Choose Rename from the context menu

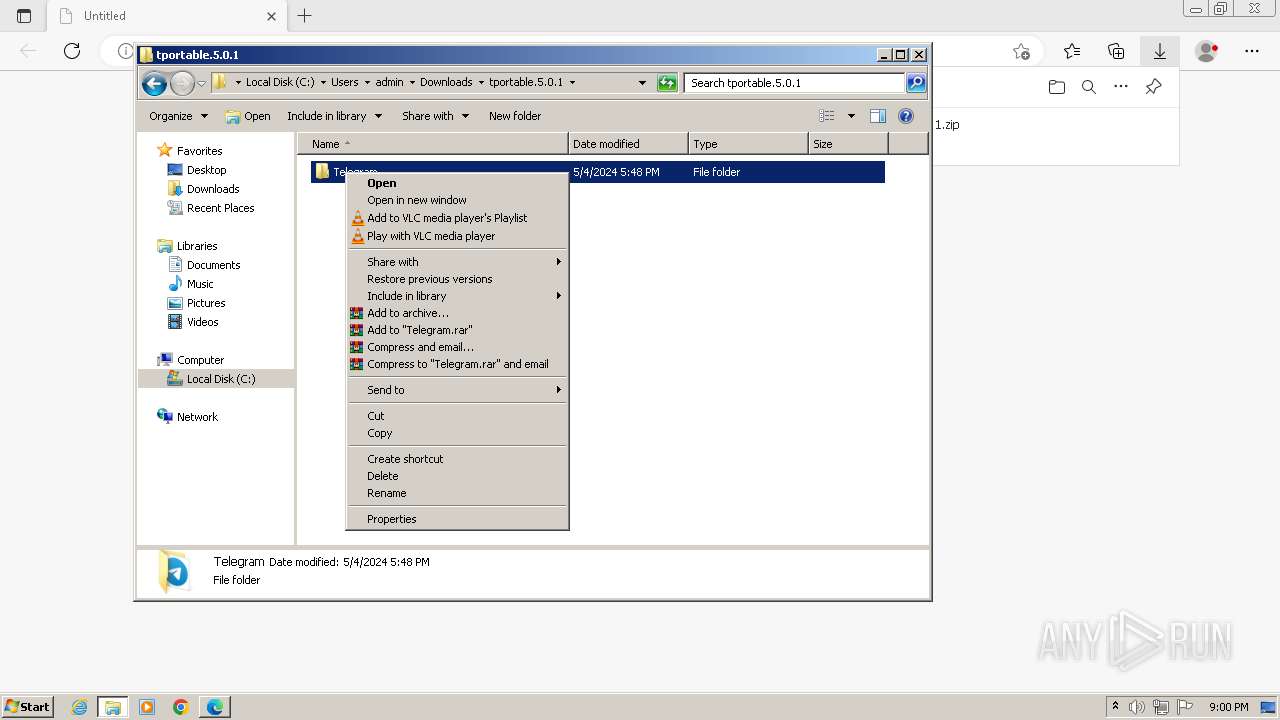click(x=457, y=493)
